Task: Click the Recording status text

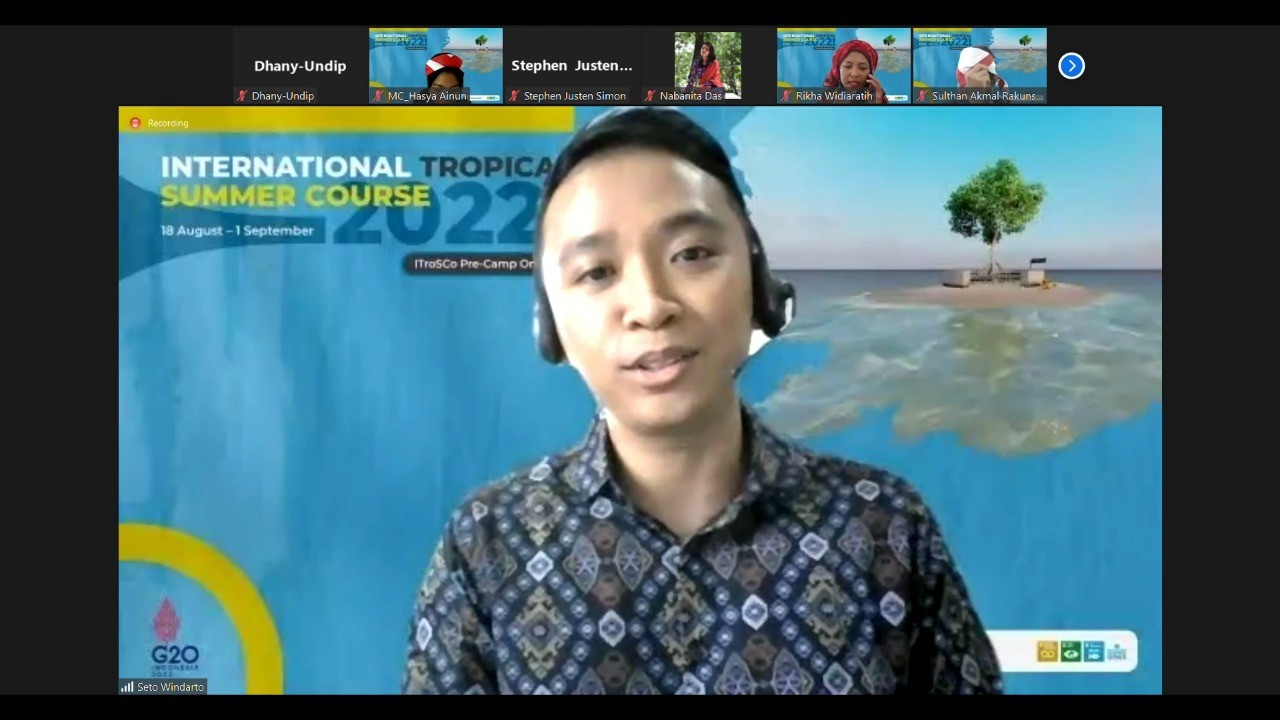Action: pos(168,123)
